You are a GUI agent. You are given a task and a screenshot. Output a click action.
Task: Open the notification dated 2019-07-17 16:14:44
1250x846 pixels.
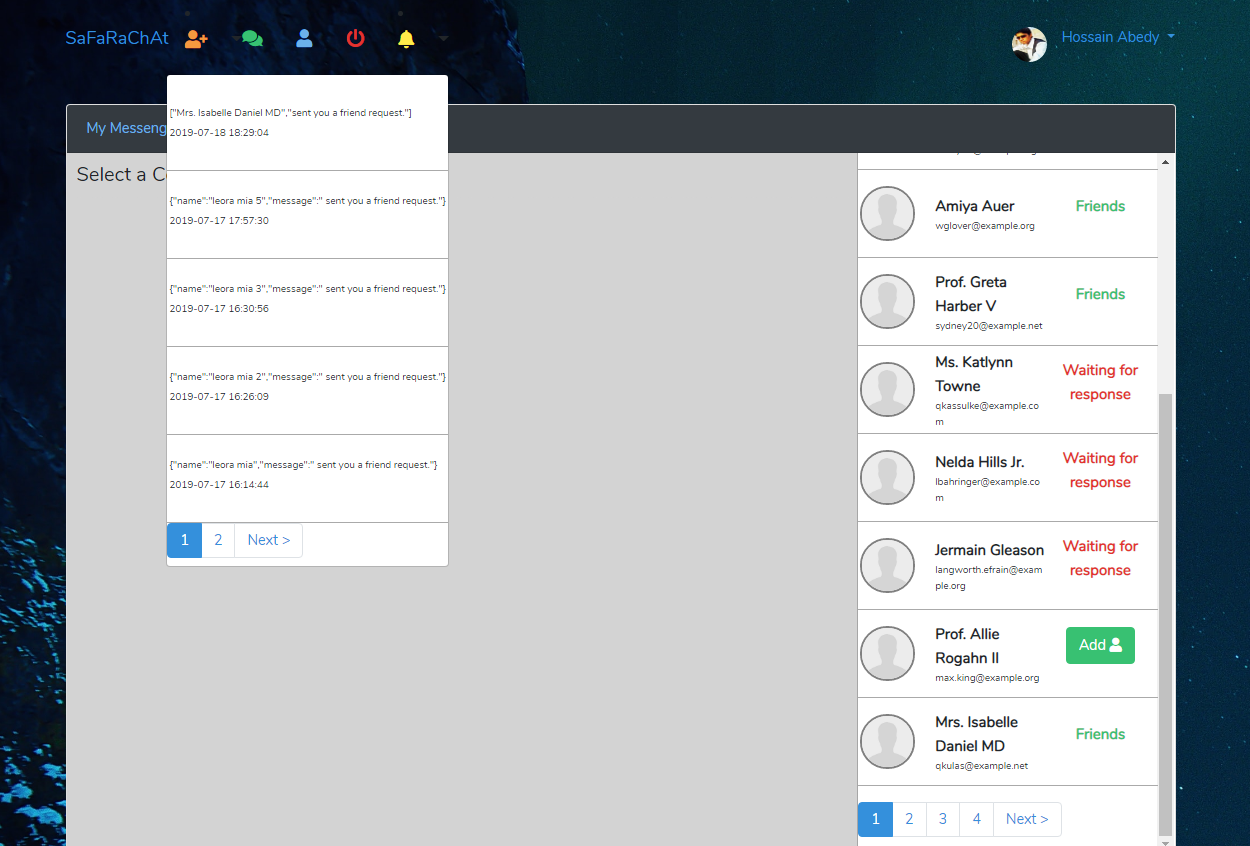point(307,479)
